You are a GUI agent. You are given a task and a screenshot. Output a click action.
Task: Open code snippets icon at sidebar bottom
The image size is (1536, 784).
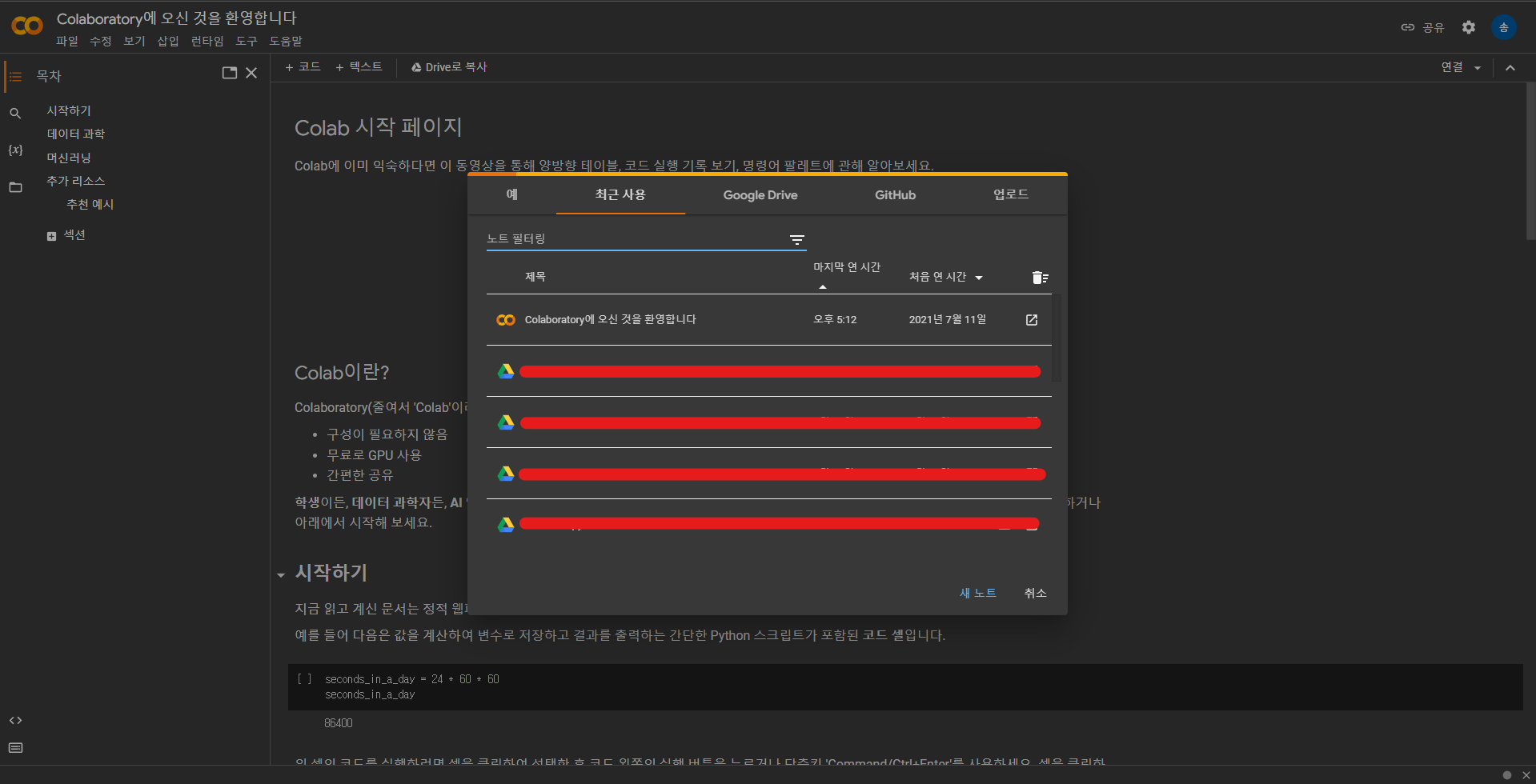[15, 721]
